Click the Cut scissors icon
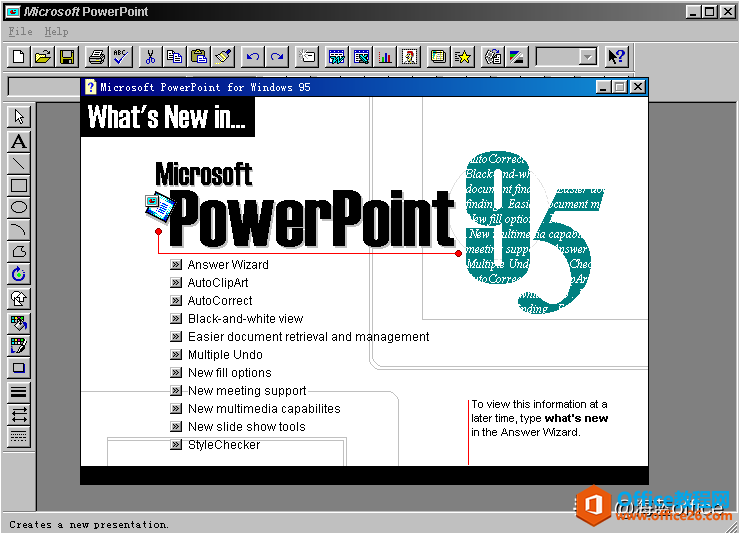This screenshot has height=533, width=739. [150, 57]
